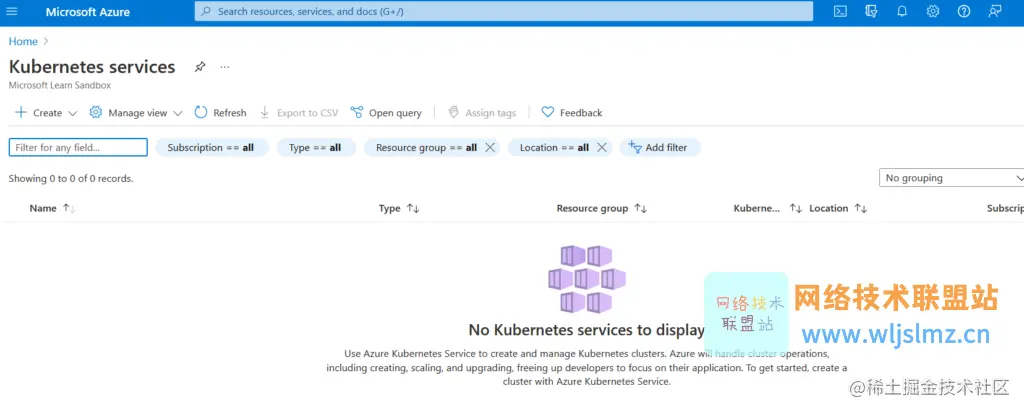The image size is (1024, 412).
Task: Click the Name column header
Action: [x=43, y=208]
